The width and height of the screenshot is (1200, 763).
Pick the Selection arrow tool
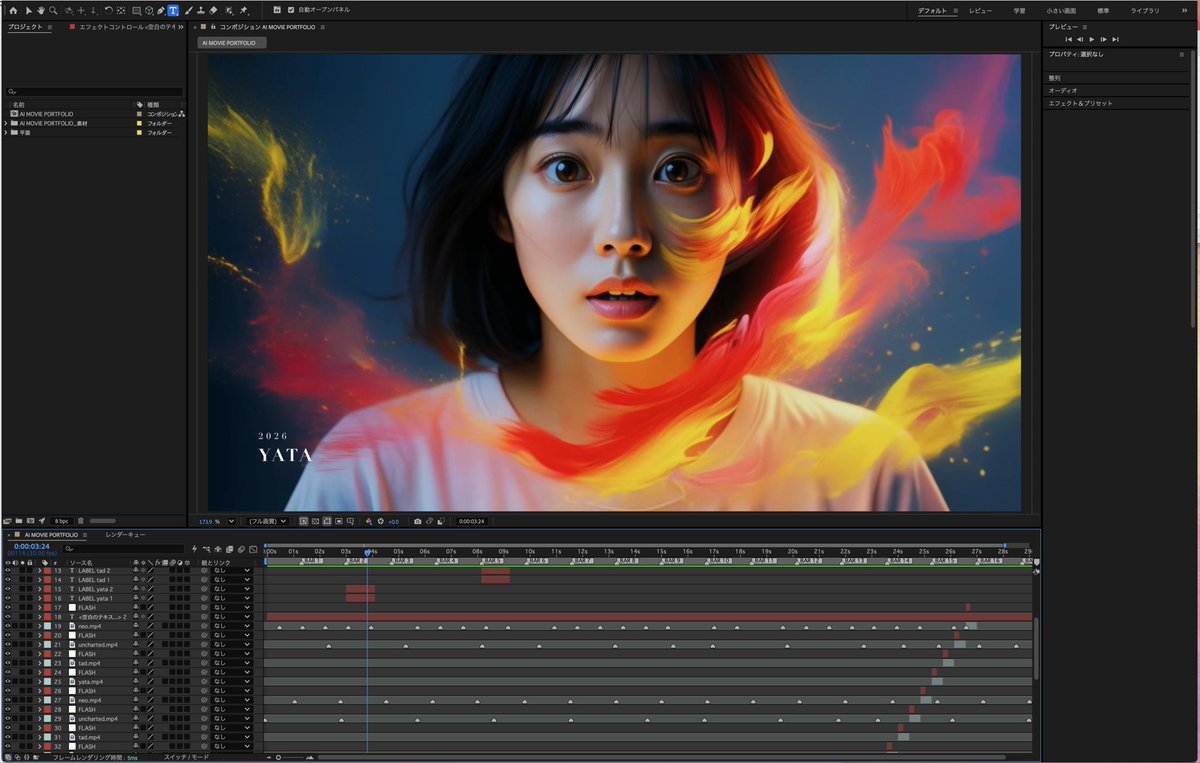click(28, 10)
